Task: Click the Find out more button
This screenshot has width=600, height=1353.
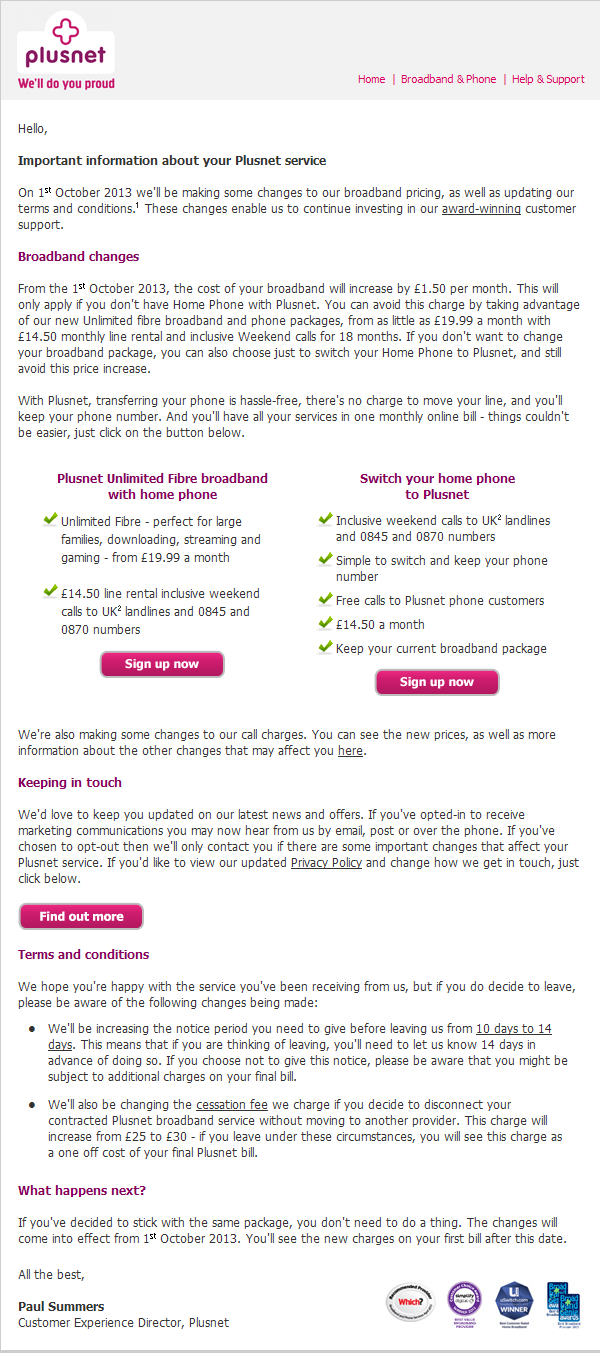Action: pyautogui.click(x=81, y=916)
